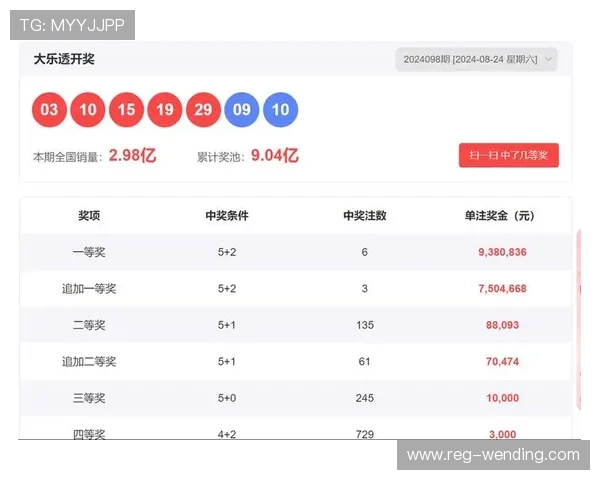Select the 三等奖 row label
This screenshot has height=480, width=600.
(89, 398)
